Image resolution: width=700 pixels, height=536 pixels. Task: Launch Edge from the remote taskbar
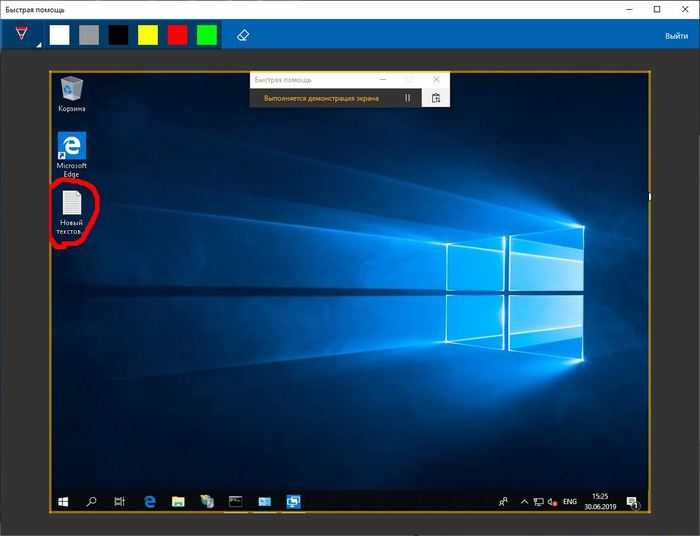coord(150,502)
